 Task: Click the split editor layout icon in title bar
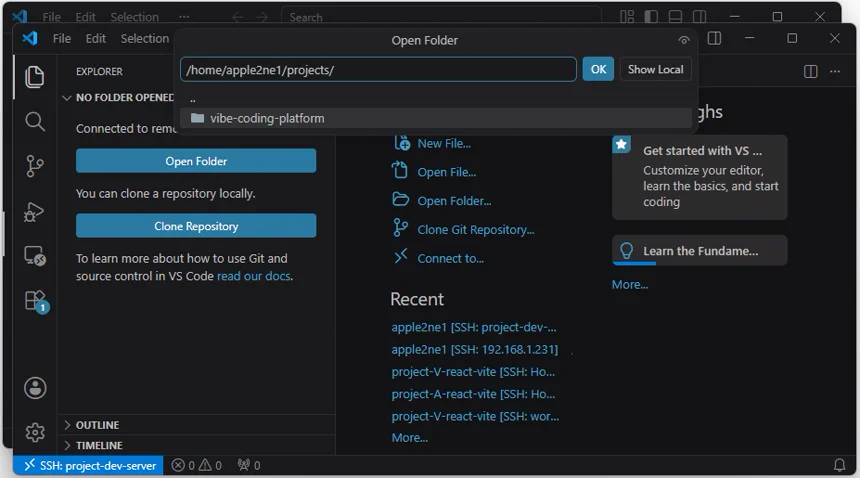coord(714,38)
